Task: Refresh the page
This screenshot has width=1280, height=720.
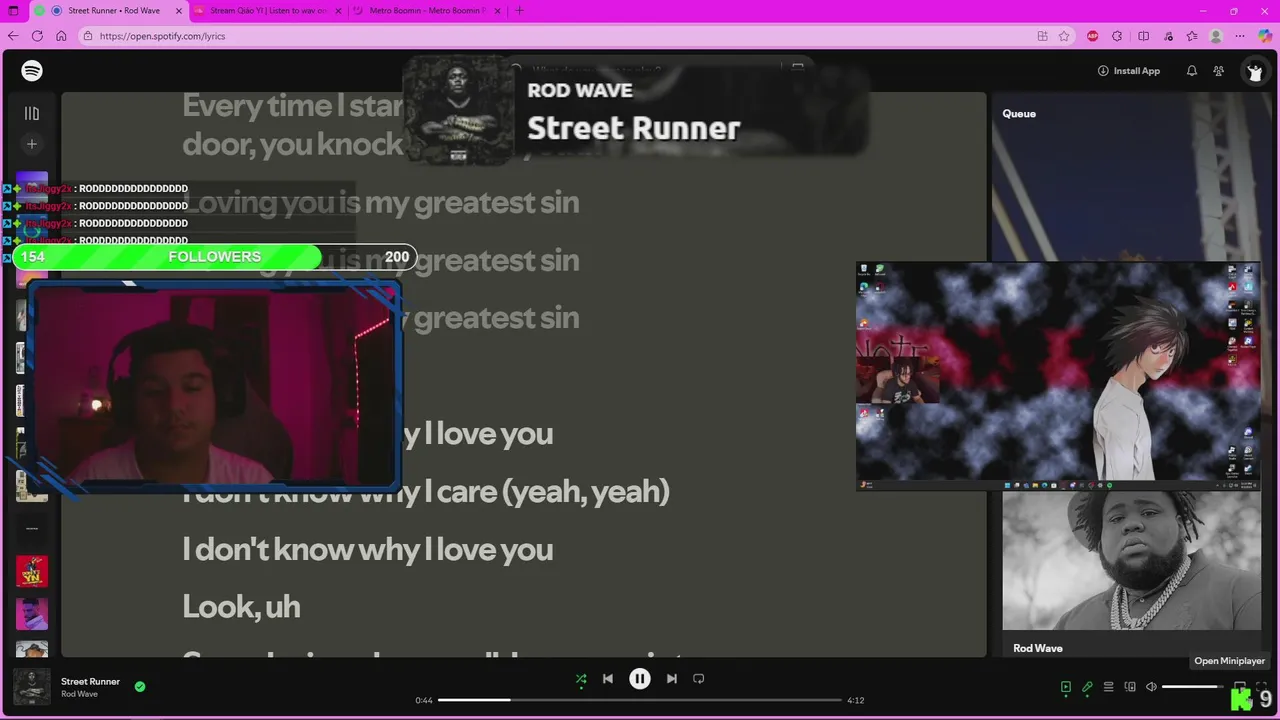Action: pyautogui.click(x=37, y=36)
